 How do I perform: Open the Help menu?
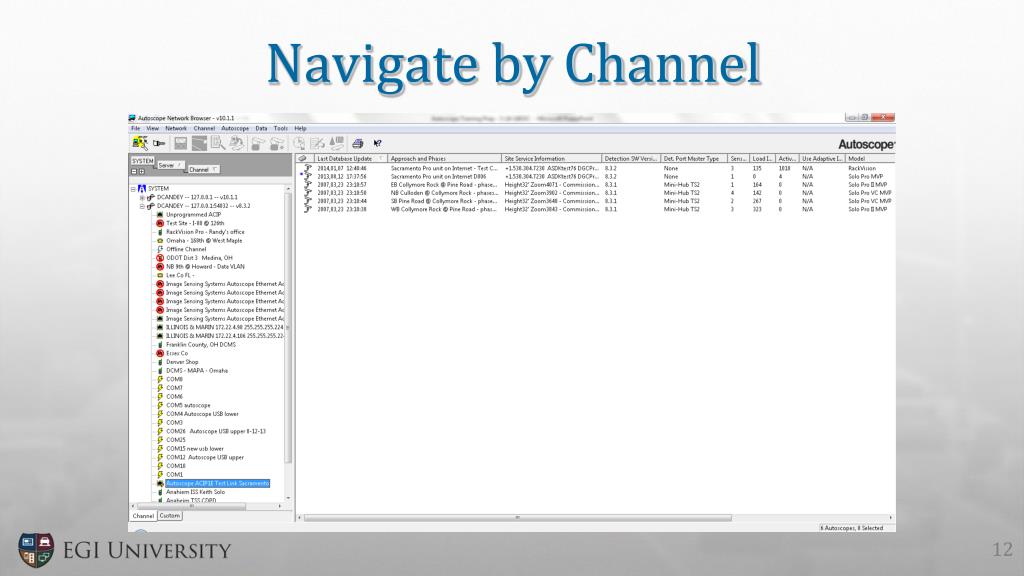pos(300,129)
